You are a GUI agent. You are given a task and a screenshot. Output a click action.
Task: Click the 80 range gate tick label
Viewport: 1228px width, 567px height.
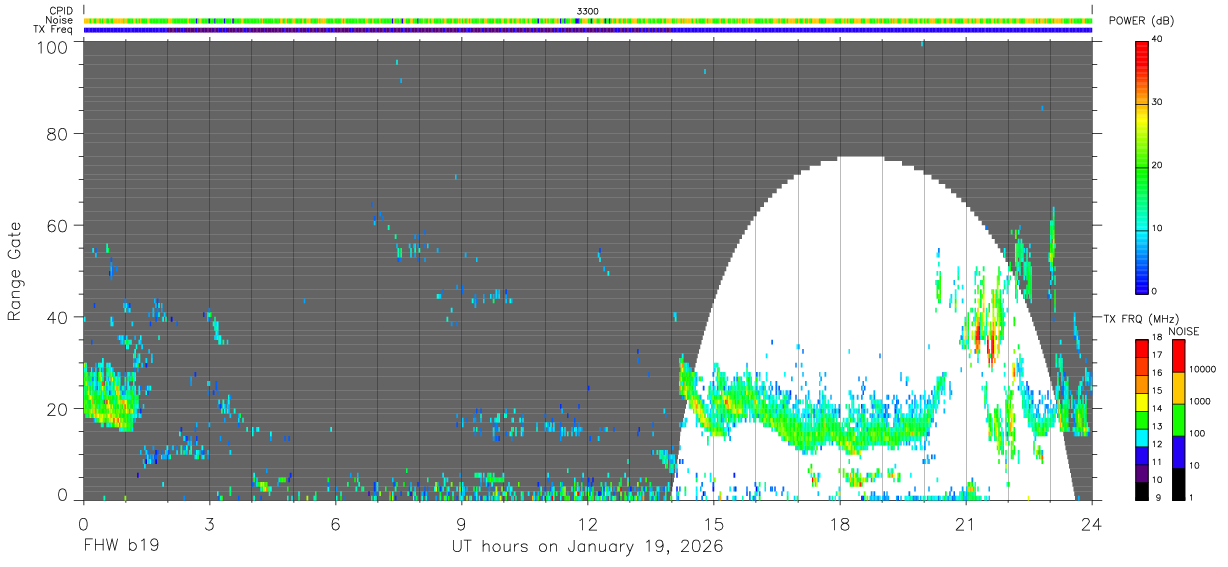coord(59,134)
